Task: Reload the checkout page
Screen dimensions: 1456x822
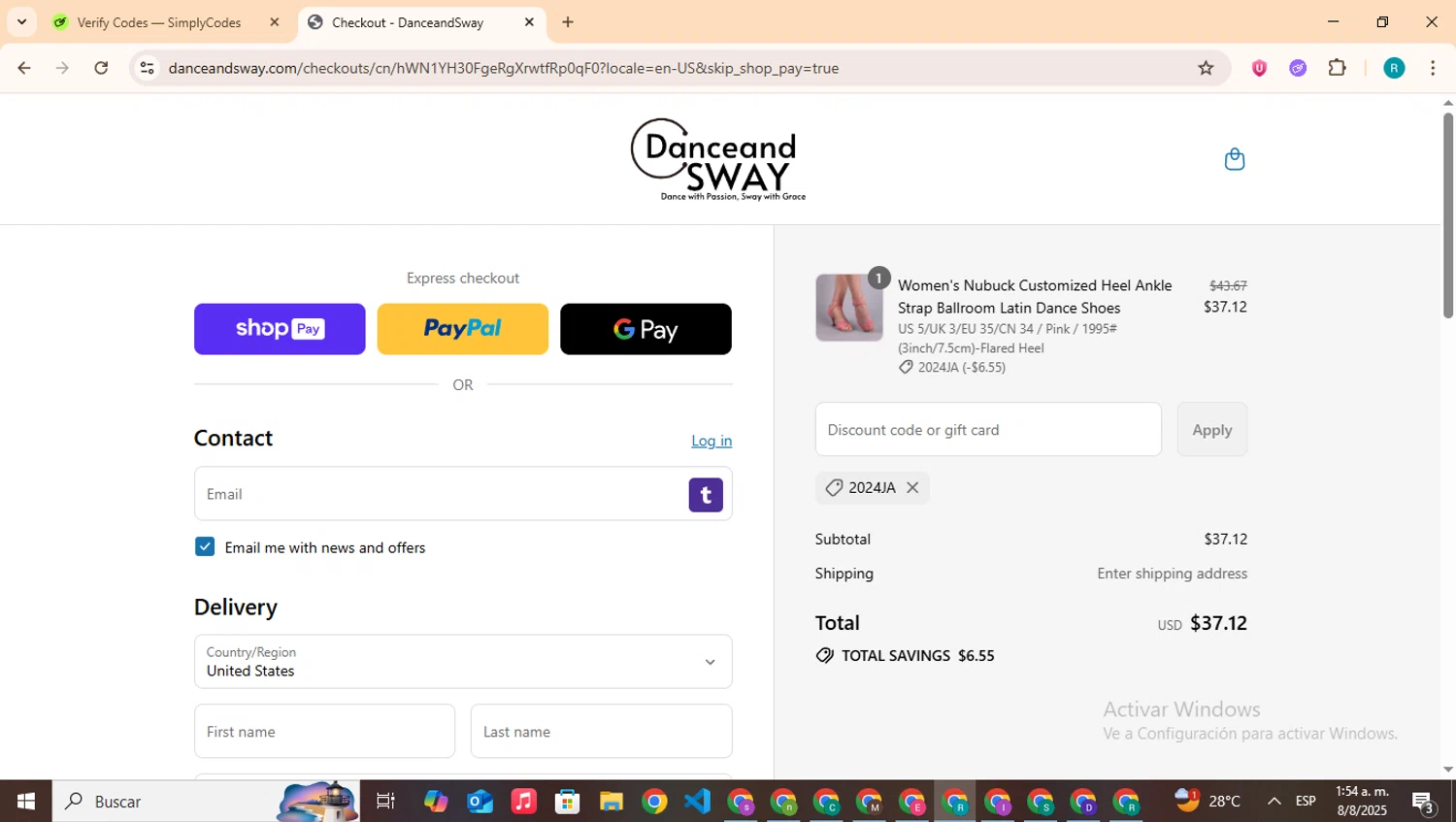Action: 101,68
